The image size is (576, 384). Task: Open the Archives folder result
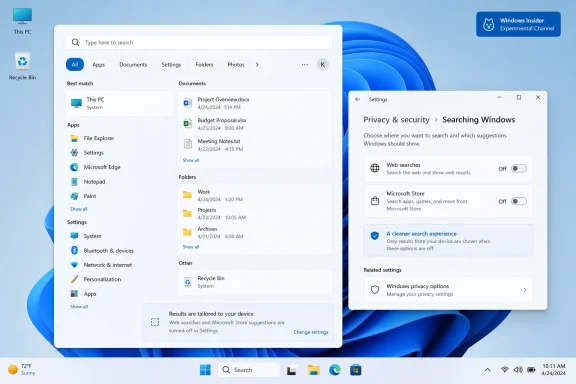(255, 232)
